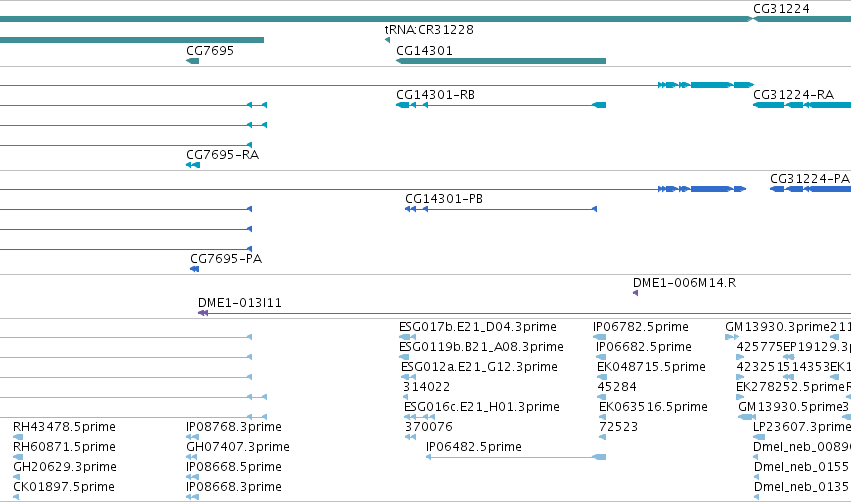Viewport: 851px width, 502px height.
Task: Select the CG31224 gene label
Action: pos(781,9)
